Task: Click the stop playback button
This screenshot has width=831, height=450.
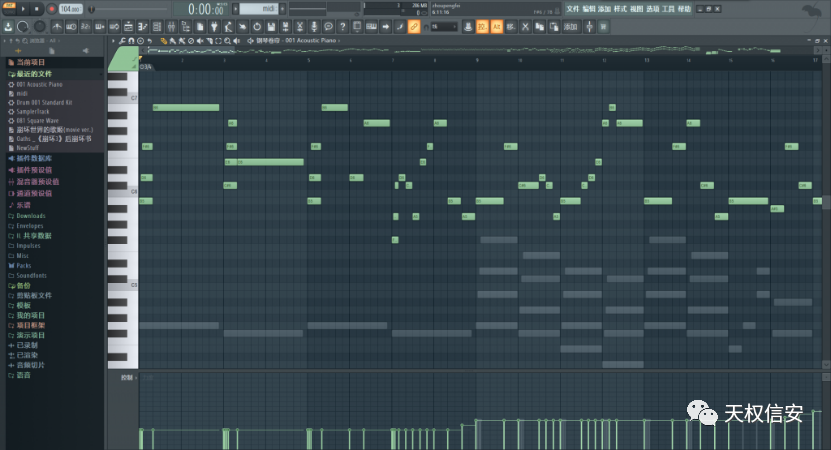Action: pos(38,8)
